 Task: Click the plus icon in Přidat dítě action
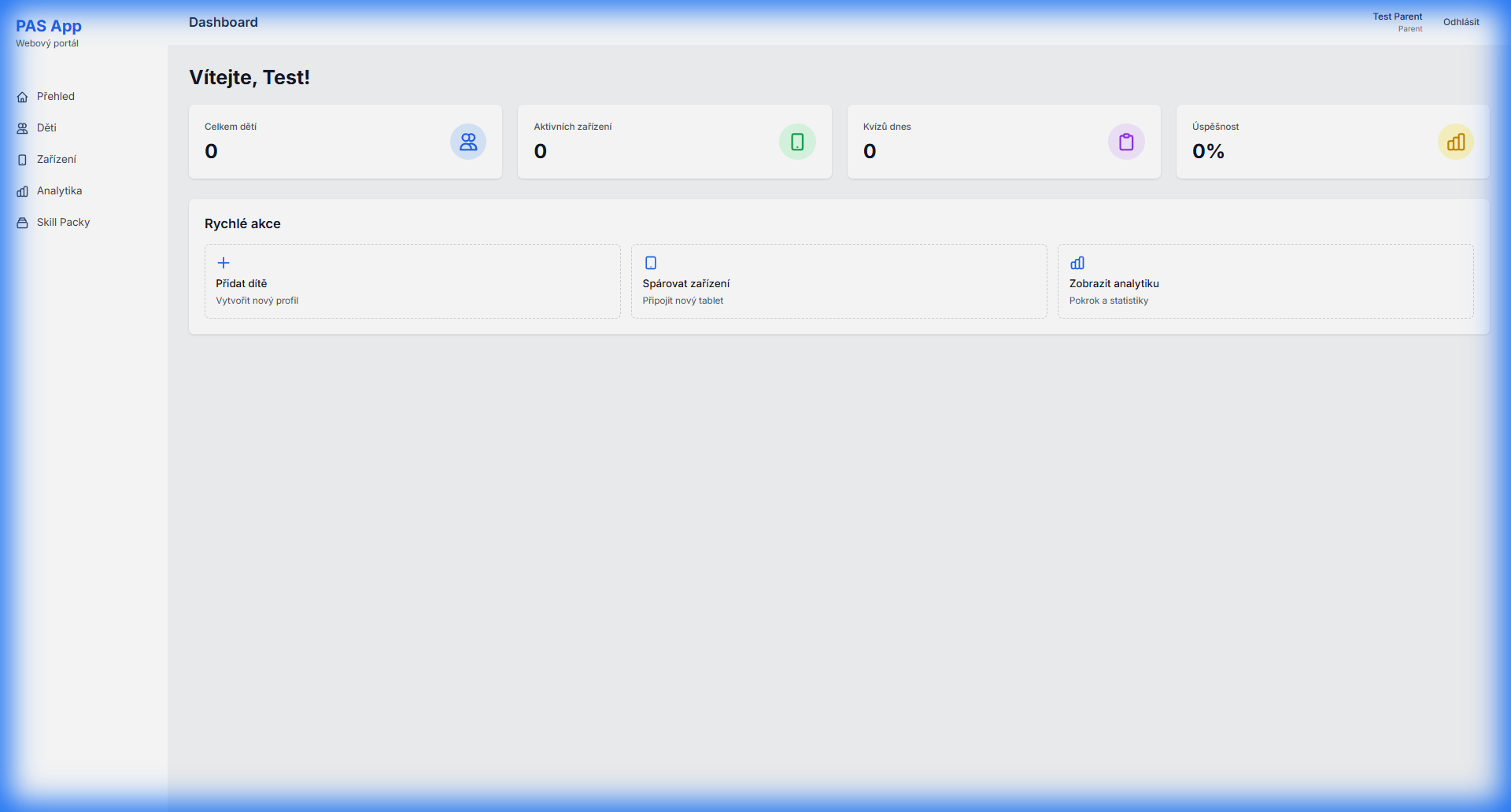click(224, 263)
